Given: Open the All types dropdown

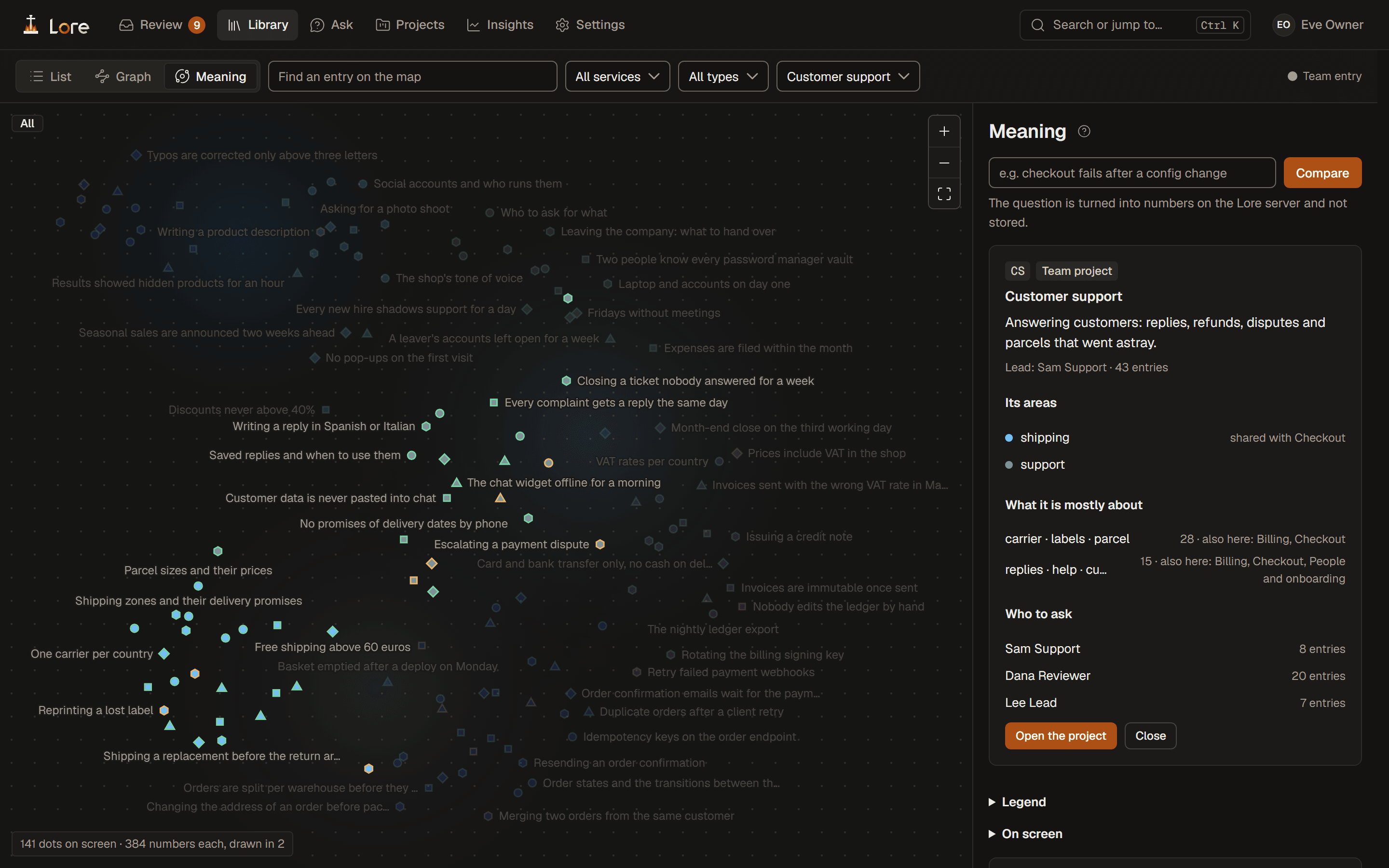Looking at the screenshot, I should tap(722, 76).
